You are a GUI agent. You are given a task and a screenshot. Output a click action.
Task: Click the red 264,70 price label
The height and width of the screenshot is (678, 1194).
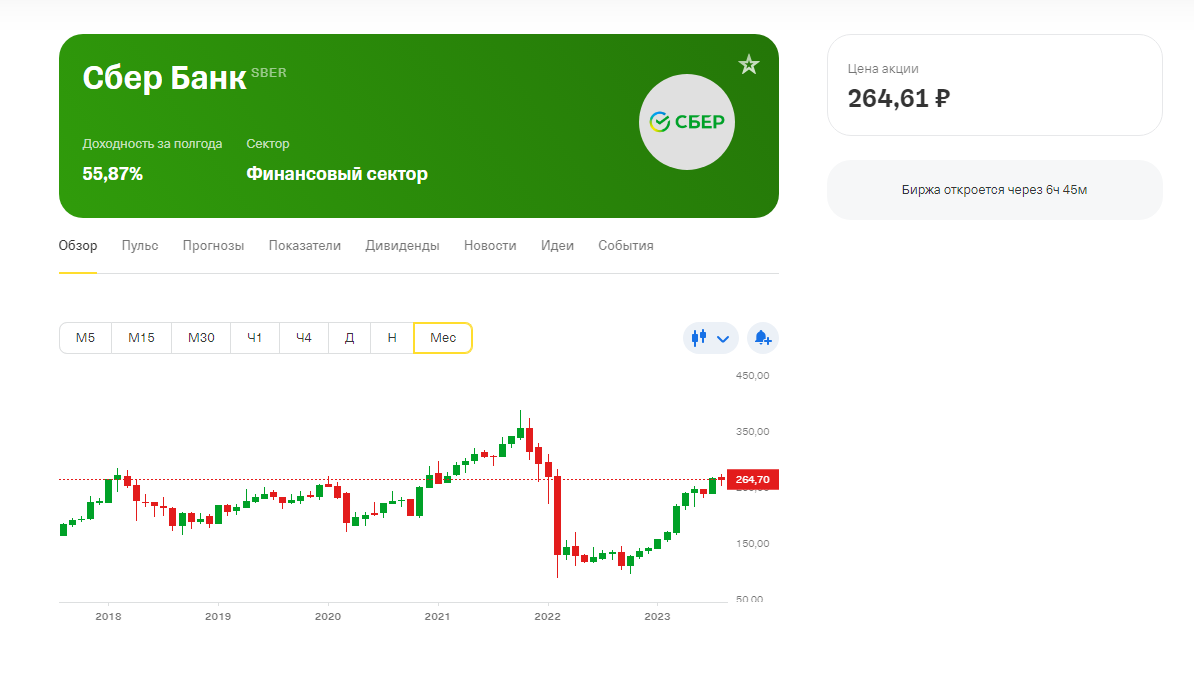[753, 480]
